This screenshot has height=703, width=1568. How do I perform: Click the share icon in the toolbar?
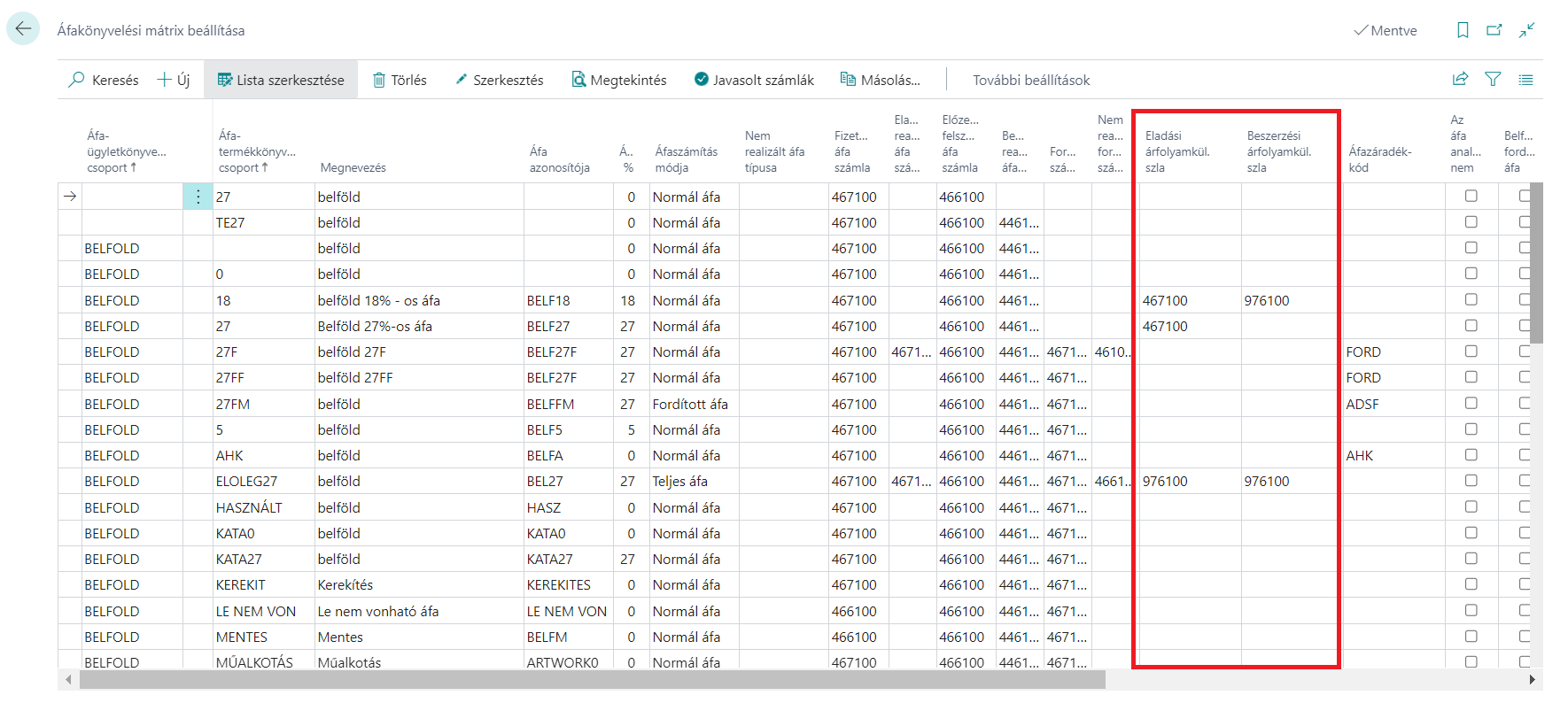1461,80
